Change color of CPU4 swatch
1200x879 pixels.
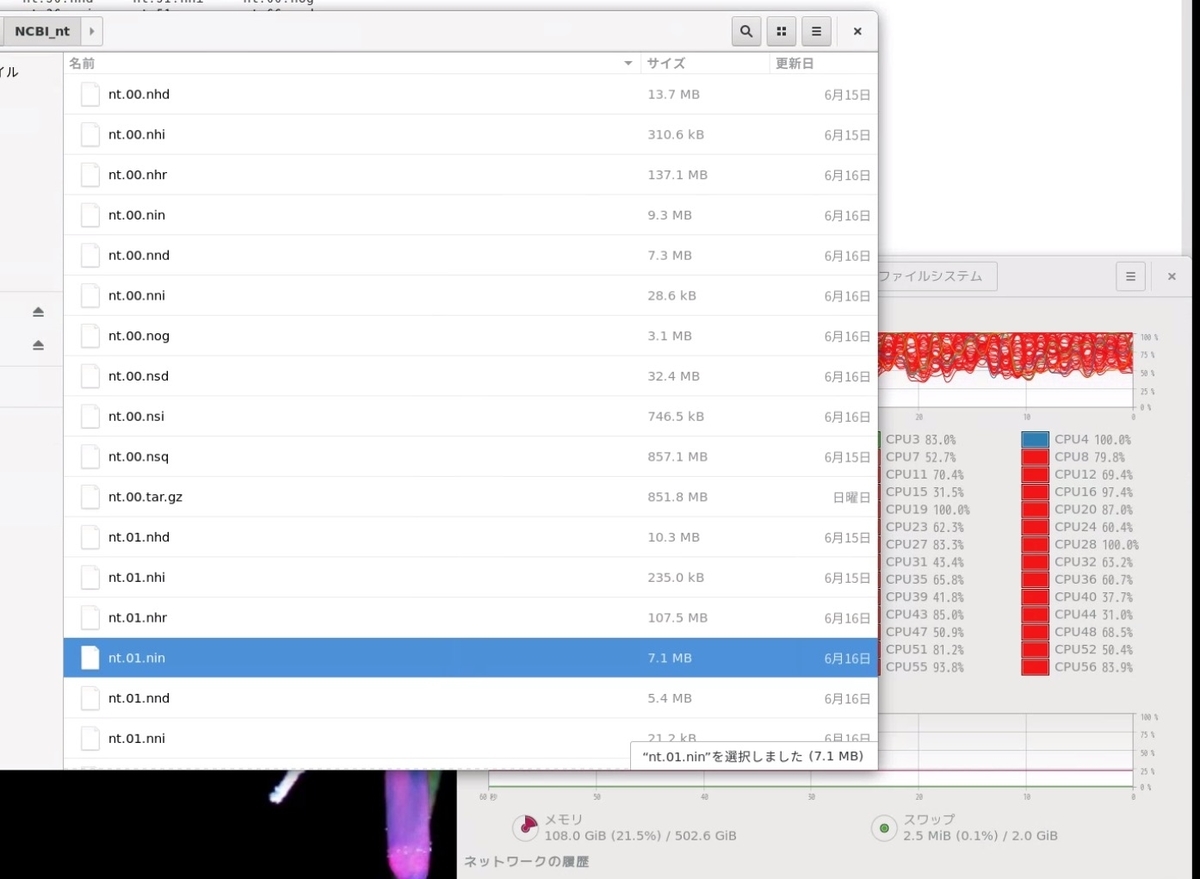[x=1035, y=439]
